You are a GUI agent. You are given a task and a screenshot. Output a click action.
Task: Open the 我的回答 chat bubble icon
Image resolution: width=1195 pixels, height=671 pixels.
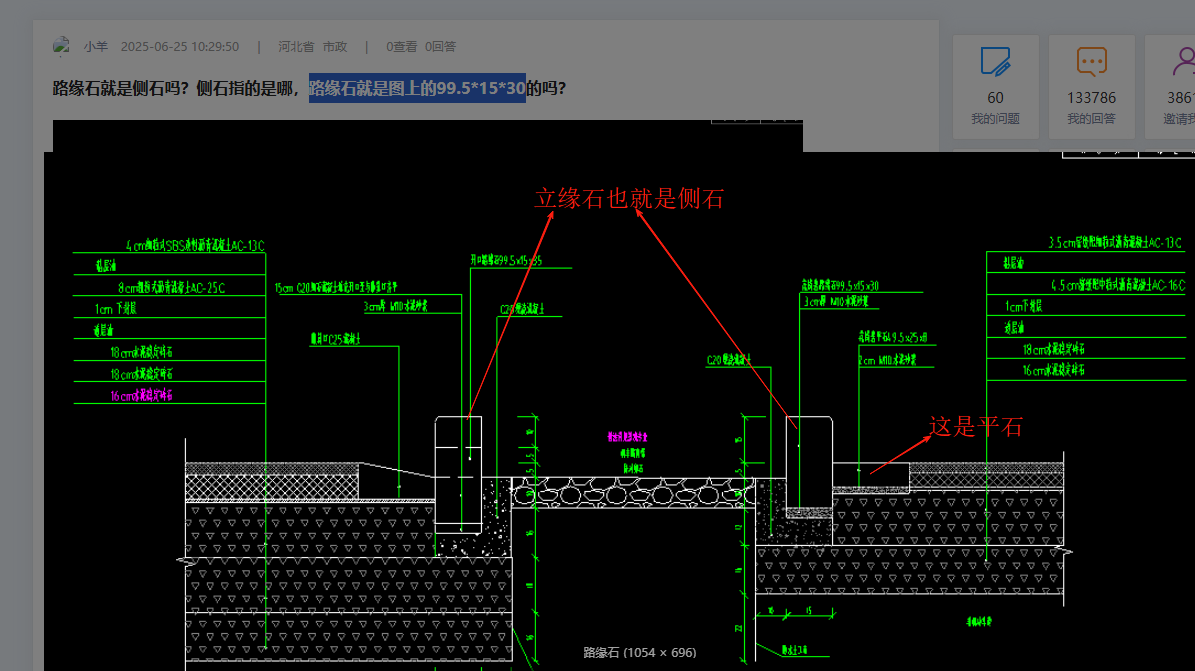point(1091,62)
